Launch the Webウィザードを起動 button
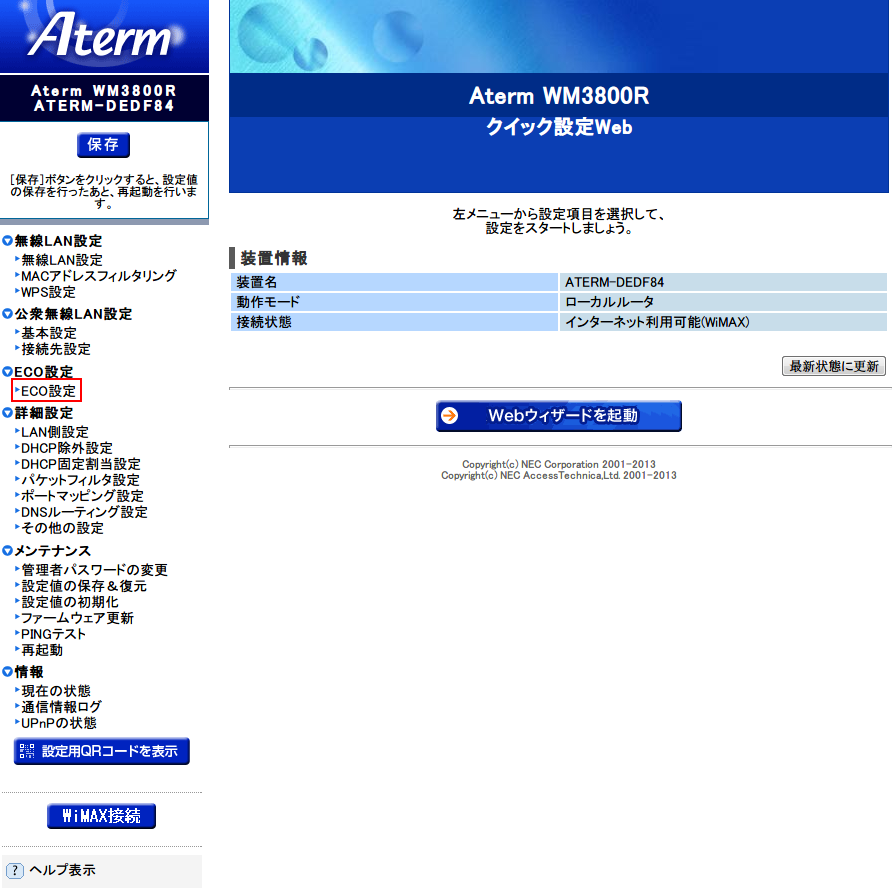Image resolution: width=894 pixels, height=892 pixels. tap(559, 416)
